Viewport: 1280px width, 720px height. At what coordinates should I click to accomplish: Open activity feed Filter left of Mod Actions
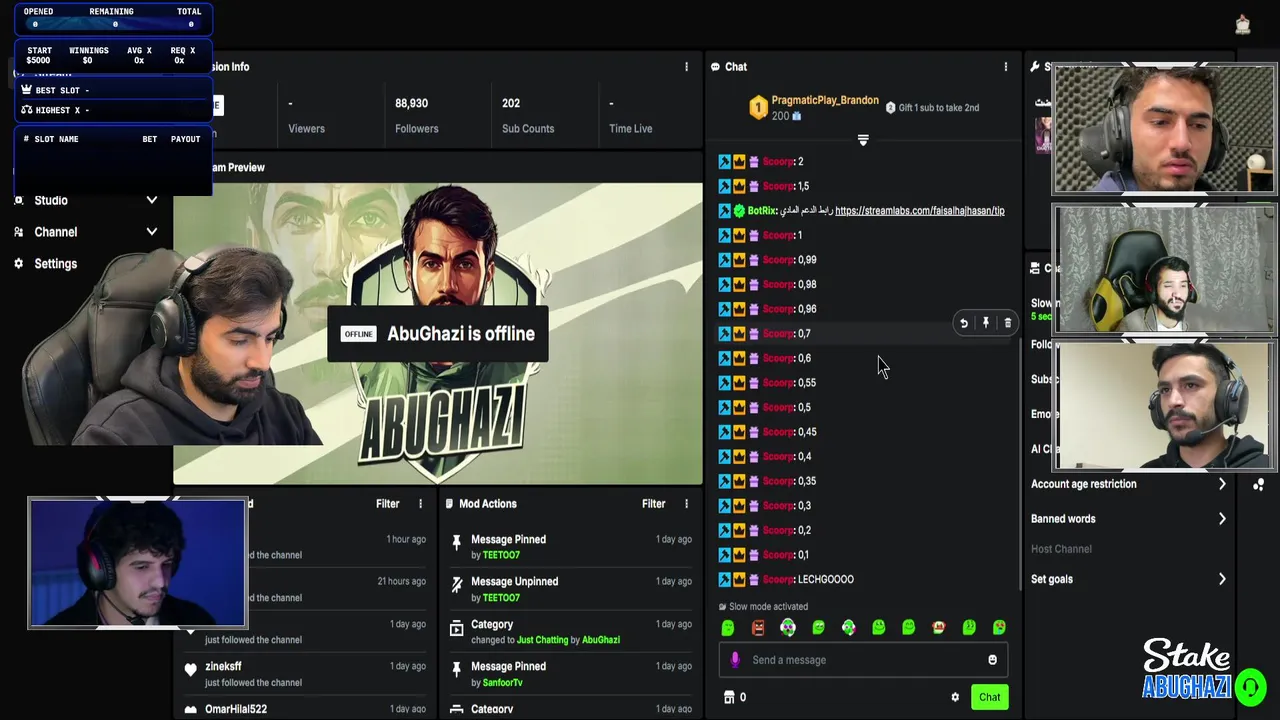tap(387, 504)
